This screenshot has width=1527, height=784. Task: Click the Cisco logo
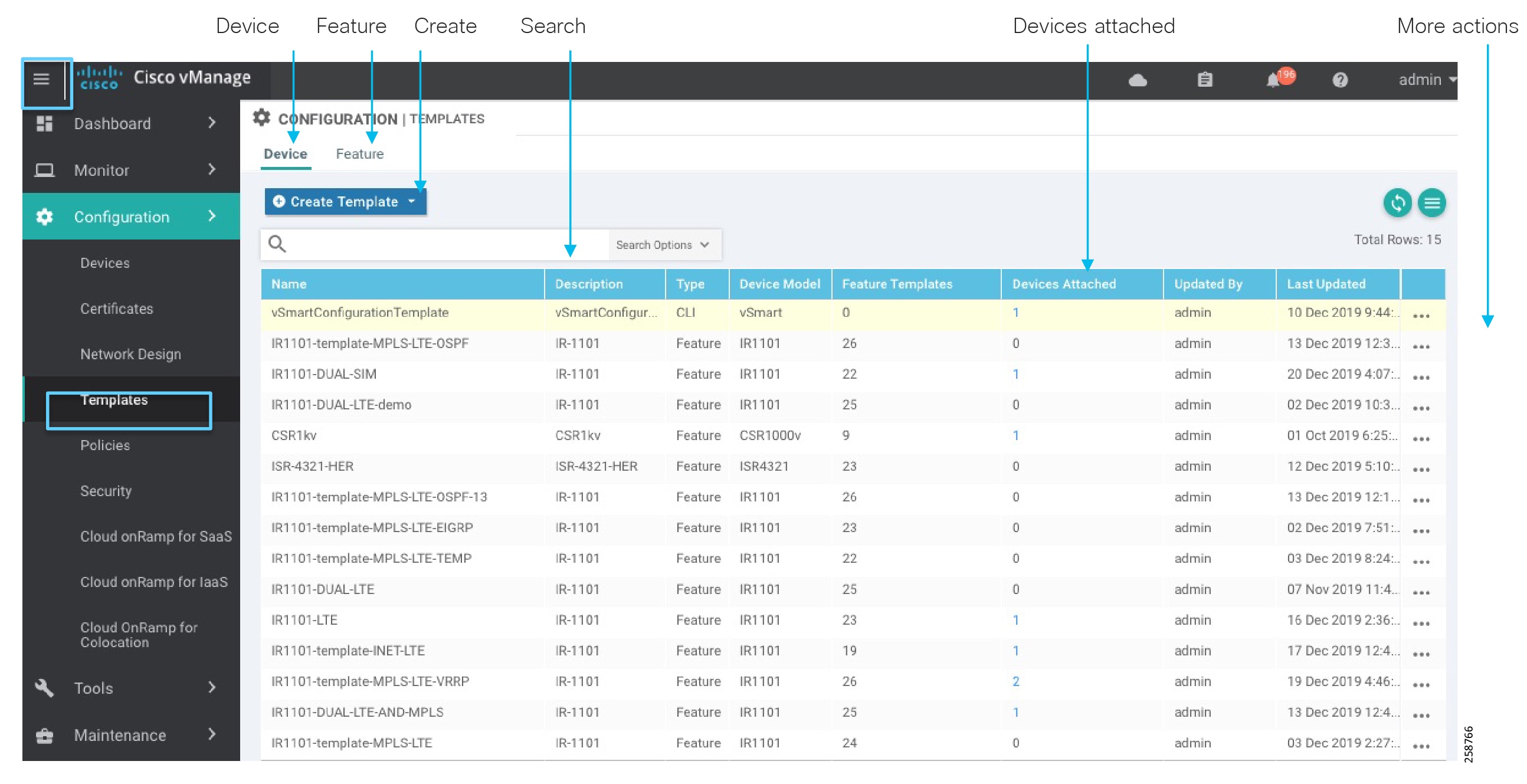[x=99, y=78]
